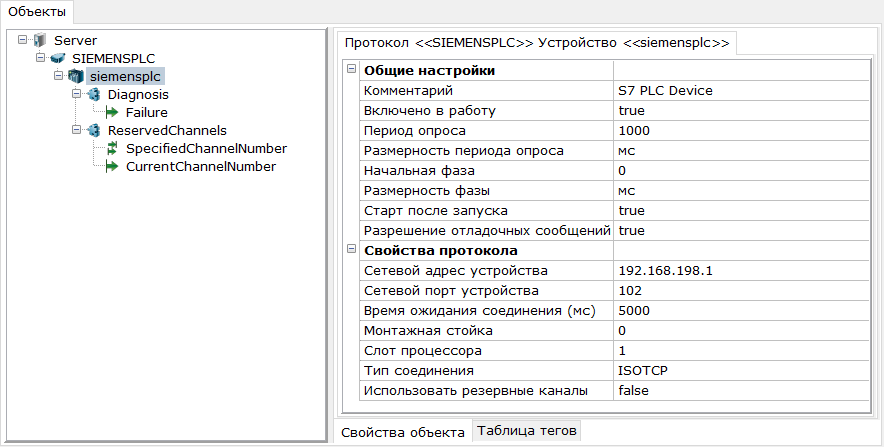Collapse the Общие настройки property section
This screenshot has height=447, width=884.
[351, 69]
